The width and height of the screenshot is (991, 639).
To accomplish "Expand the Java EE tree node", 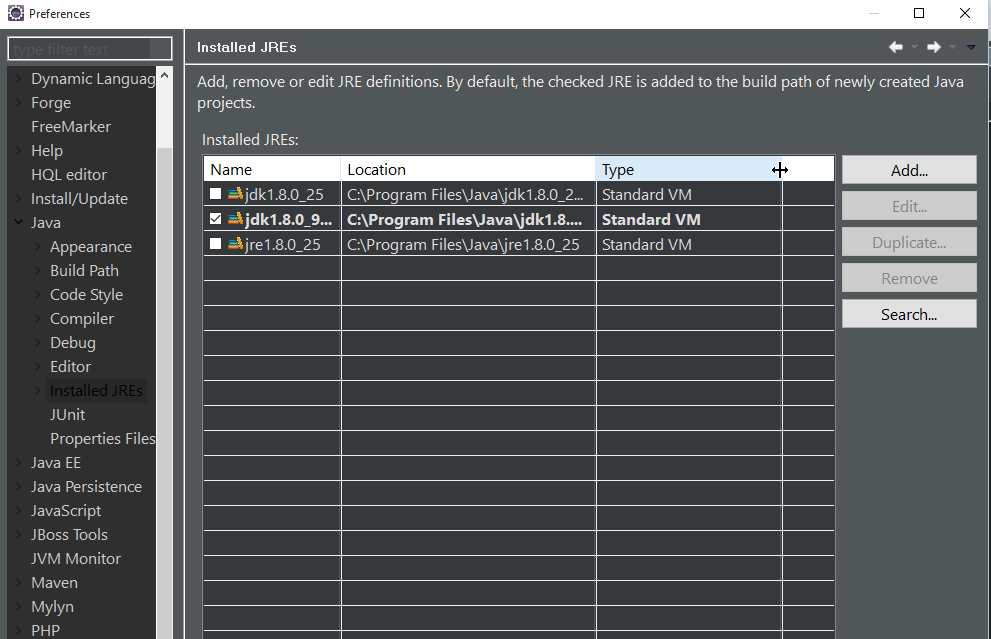I will pos(18,463).
